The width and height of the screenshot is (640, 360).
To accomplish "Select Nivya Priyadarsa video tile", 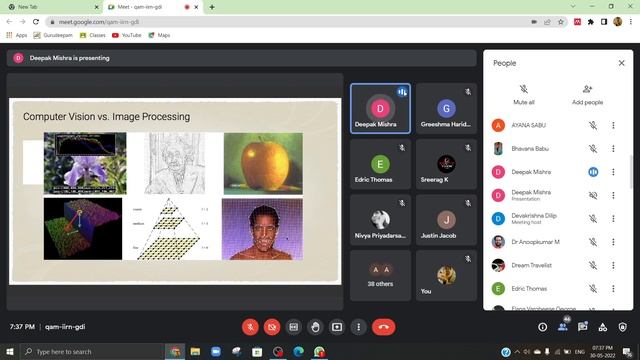I will pyautogui.click(x=380, y=220).
